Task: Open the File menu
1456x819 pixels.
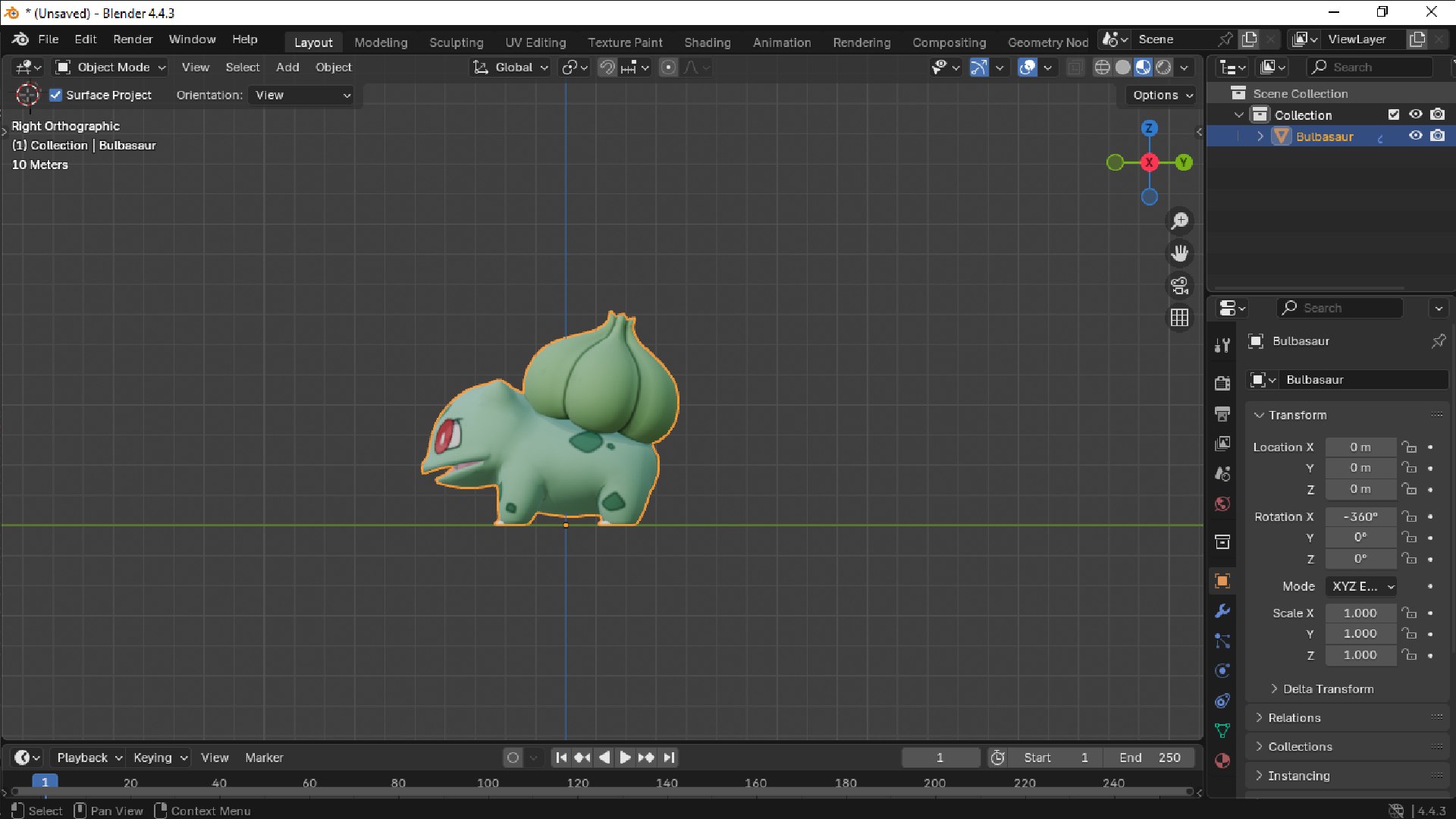Action: pyautogui.click(x=48, y=39)
